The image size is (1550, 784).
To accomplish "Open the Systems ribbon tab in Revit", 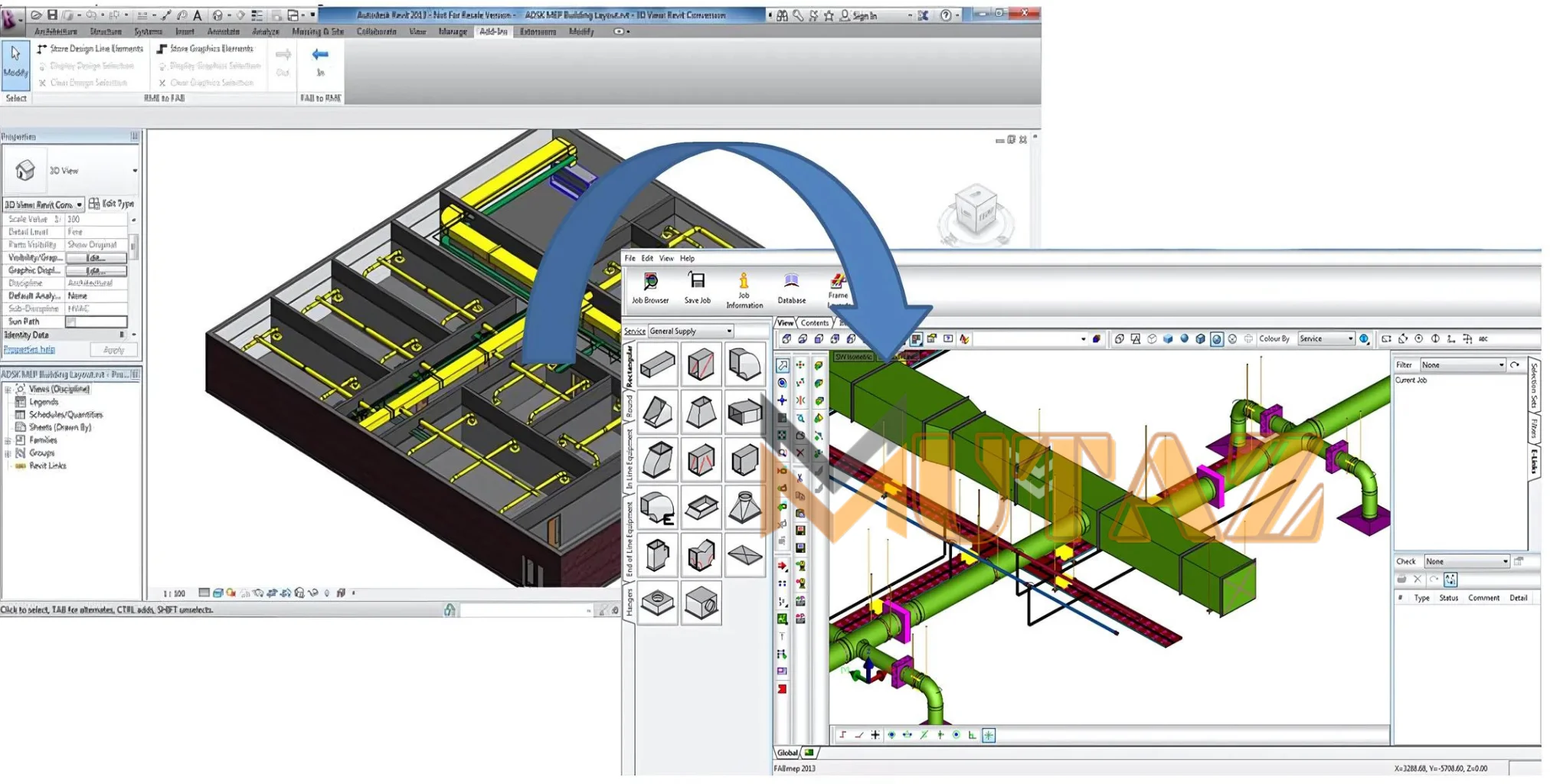I will point(149,31).
